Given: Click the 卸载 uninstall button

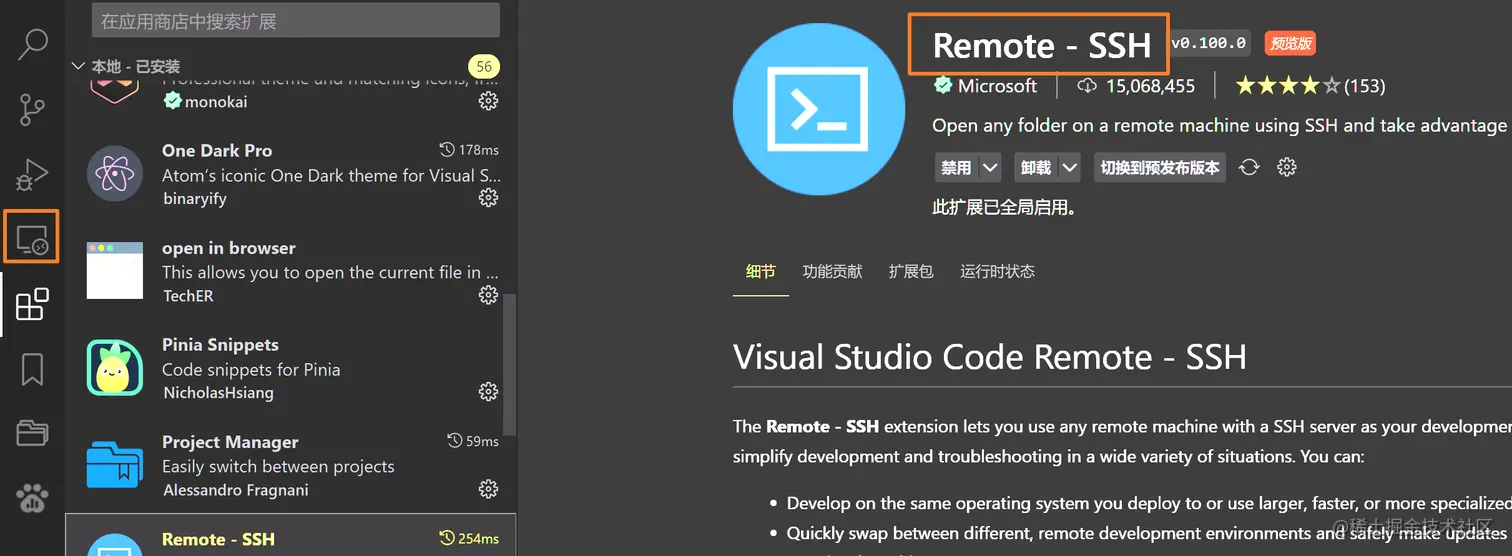Looking at the screenshot, I should pyautogui.click(x=1036, y=167).
